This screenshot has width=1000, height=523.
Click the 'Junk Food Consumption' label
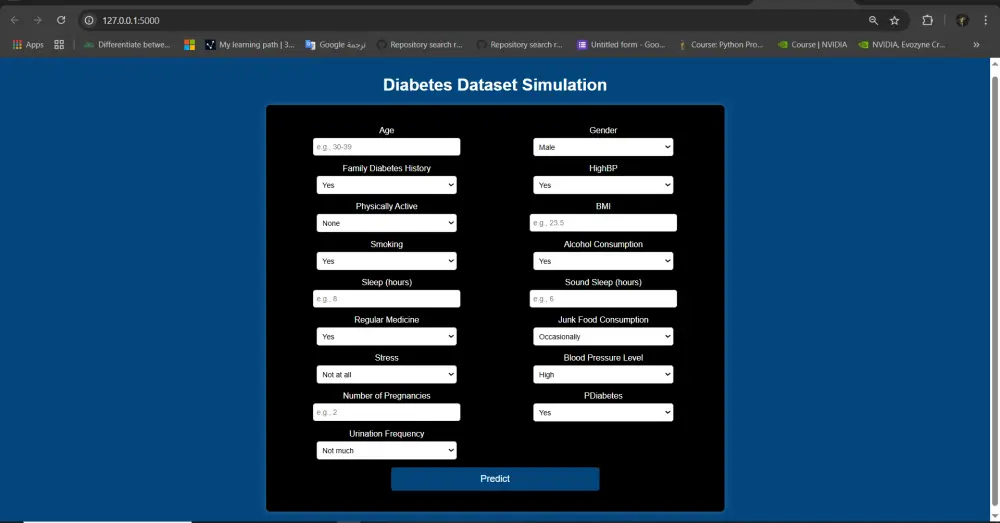(603, 320)
